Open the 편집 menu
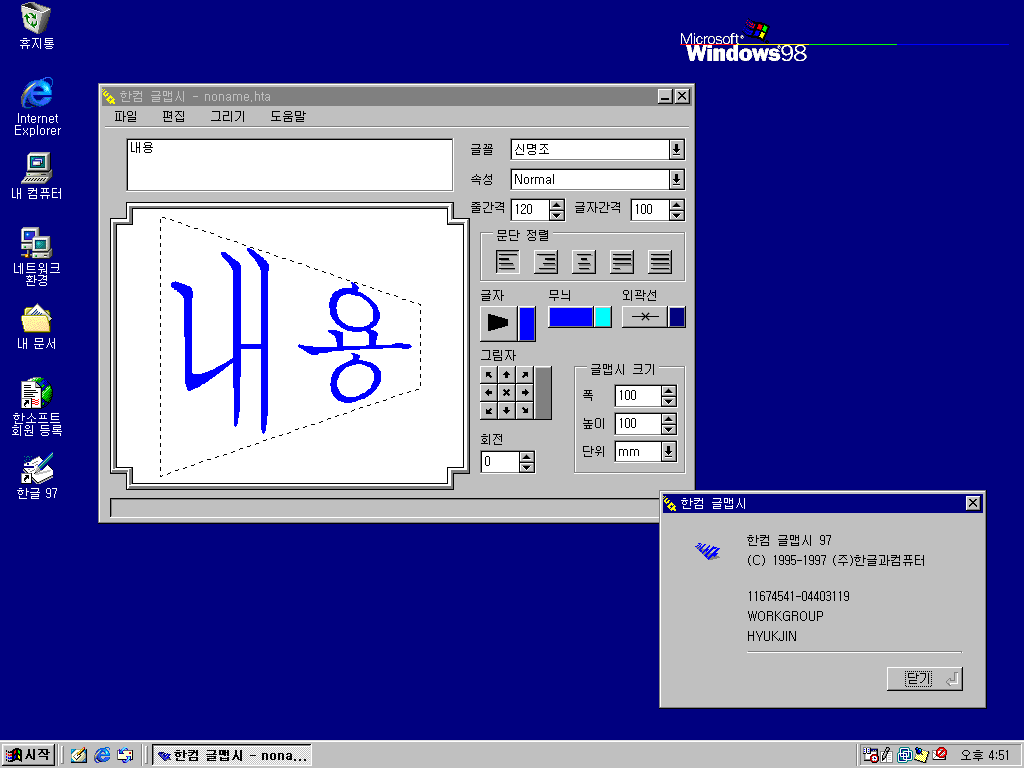Image resolution: width=1024 pixels, height=768 pixels. pos(174,116)
